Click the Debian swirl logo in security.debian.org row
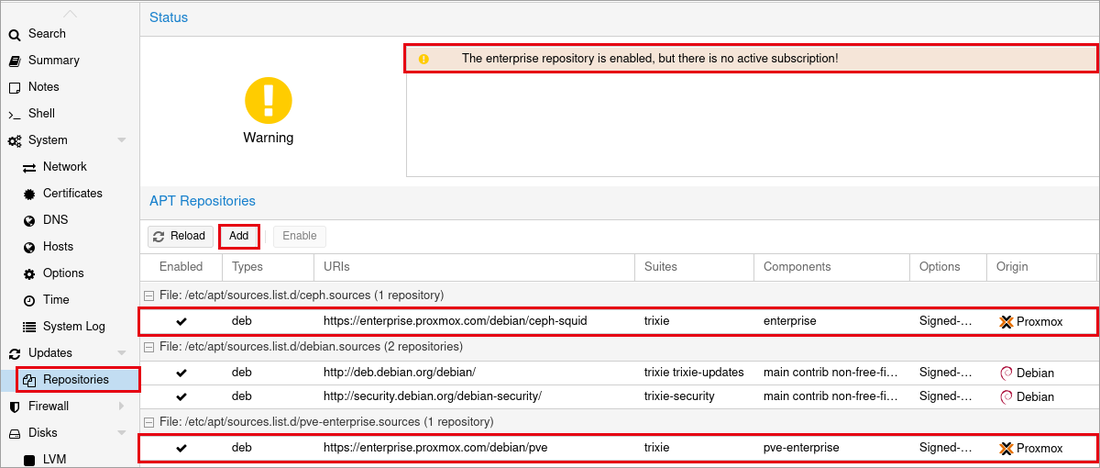This screenshot has height=468, width=1100. tap(1006, 396)
